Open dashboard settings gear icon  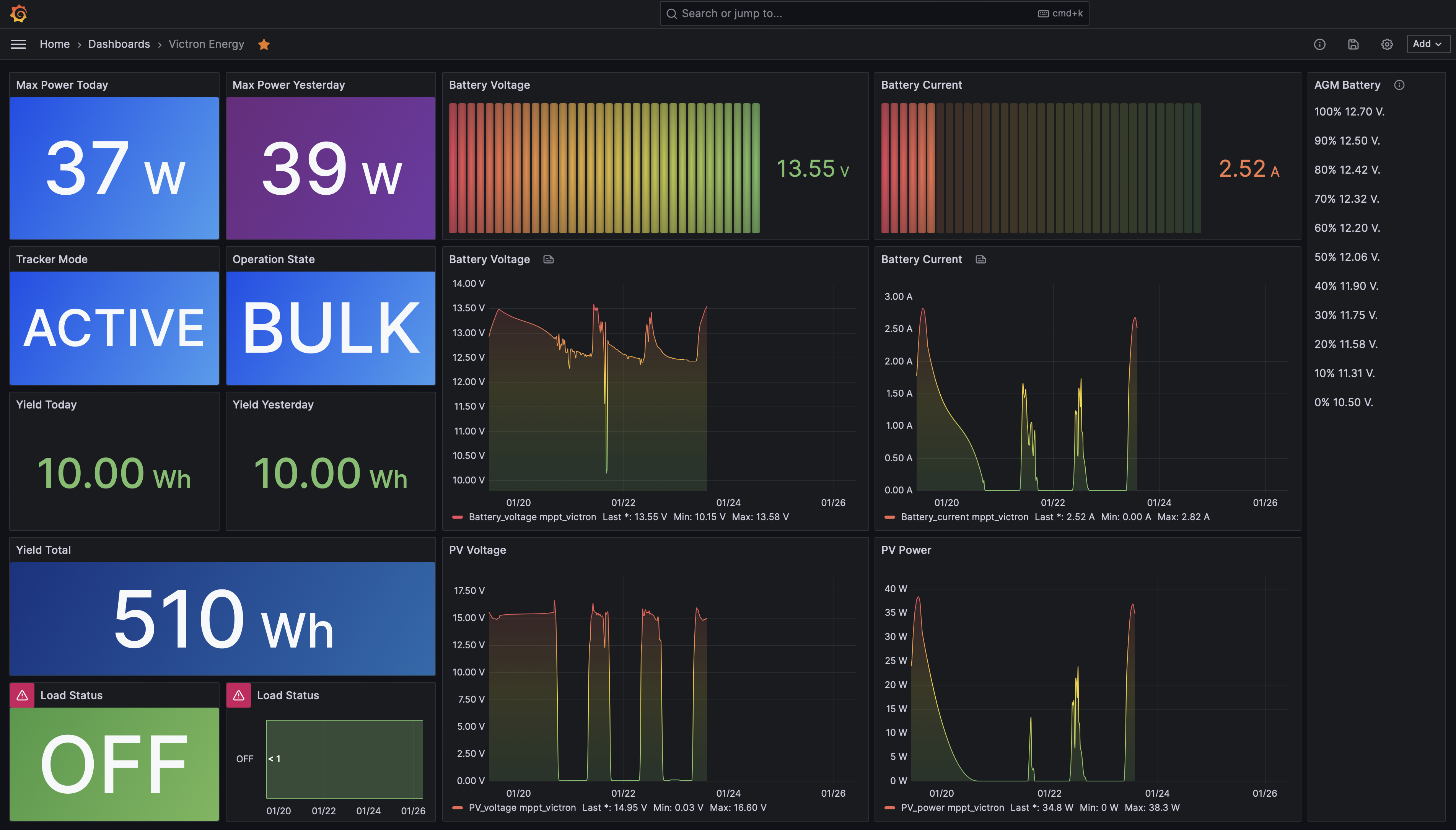(x=1386, y=44)
